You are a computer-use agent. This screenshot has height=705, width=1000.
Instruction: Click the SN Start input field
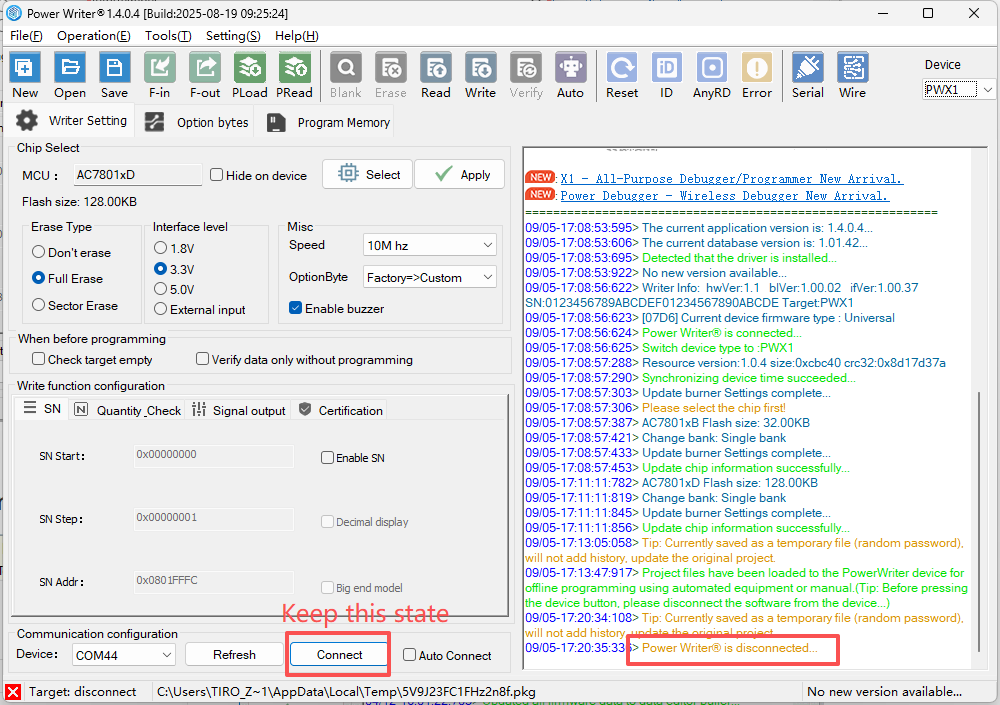point(214,456)
